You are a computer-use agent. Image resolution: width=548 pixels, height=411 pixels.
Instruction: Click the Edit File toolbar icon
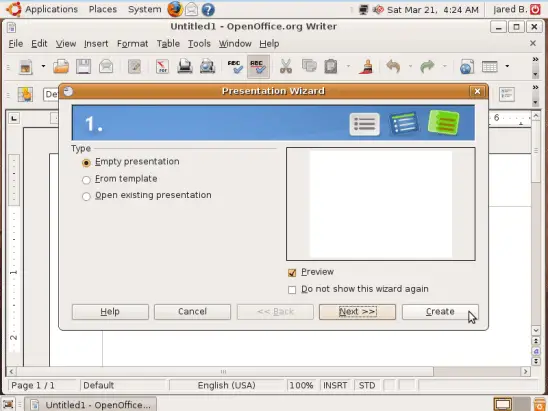point(134,66)
